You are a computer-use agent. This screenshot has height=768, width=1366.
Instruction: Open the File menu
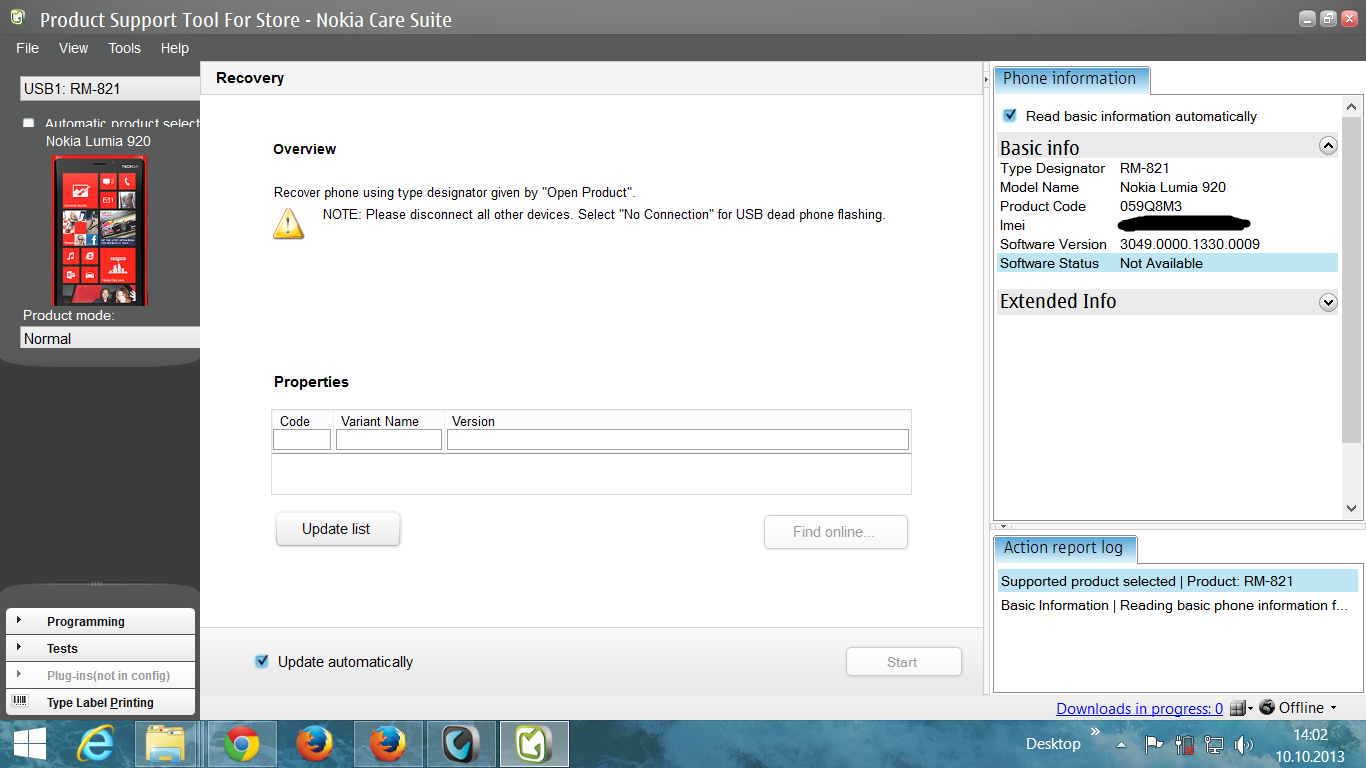pyautogui.click(x=28, y=48)
